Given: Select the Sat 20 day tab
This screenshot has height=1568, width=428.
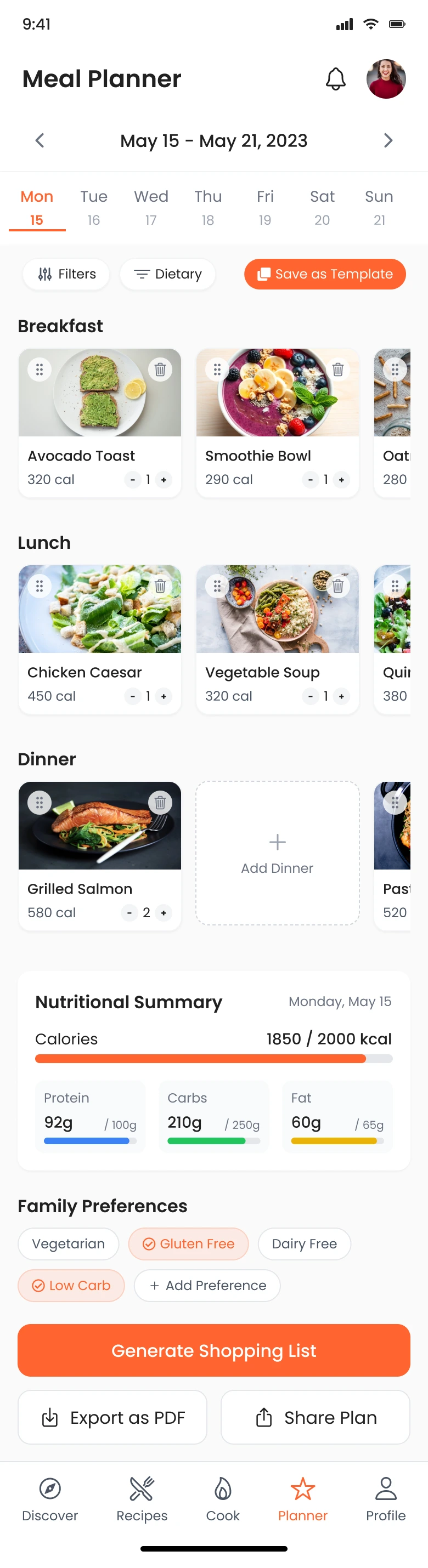Looking at the screenshot, I should pyautogui.click(x=322, y=207).
